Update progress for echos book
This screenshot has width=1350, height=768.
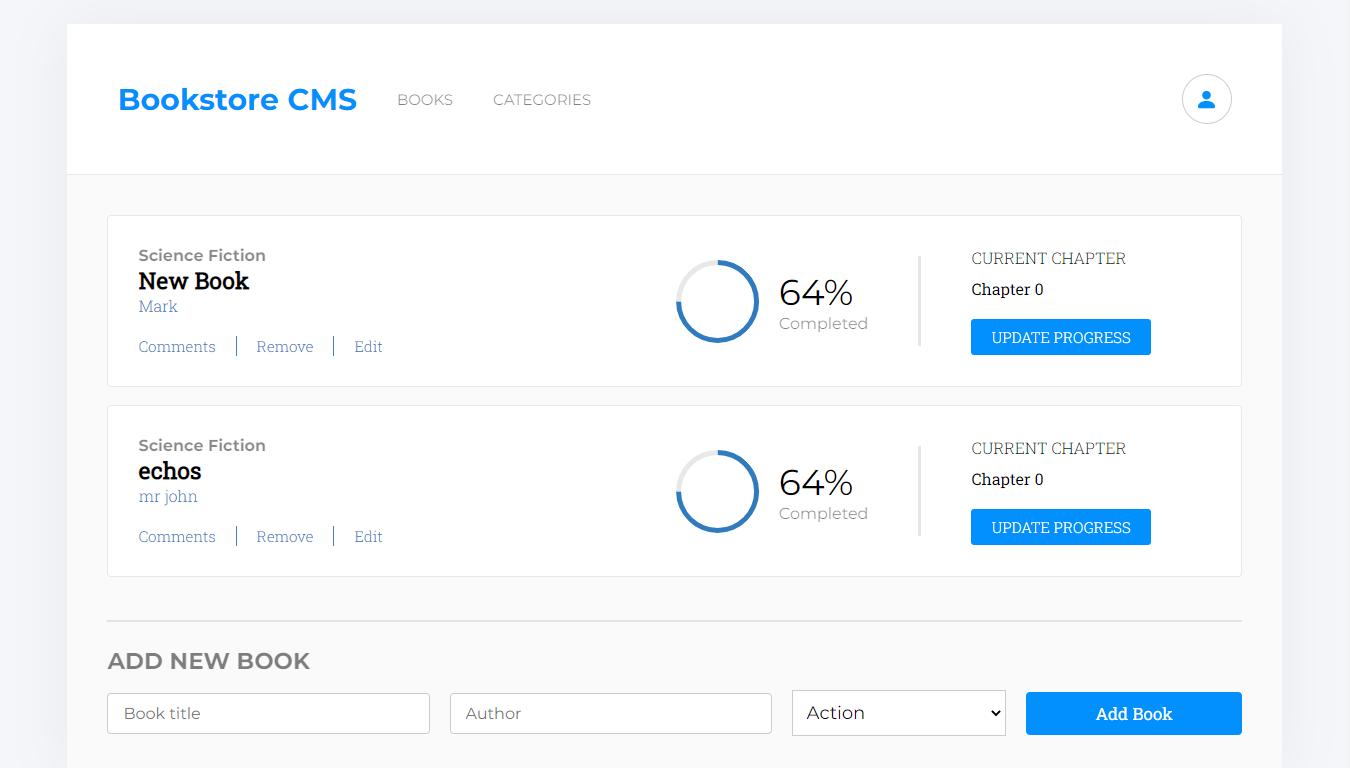click(x=1061, y=527)
